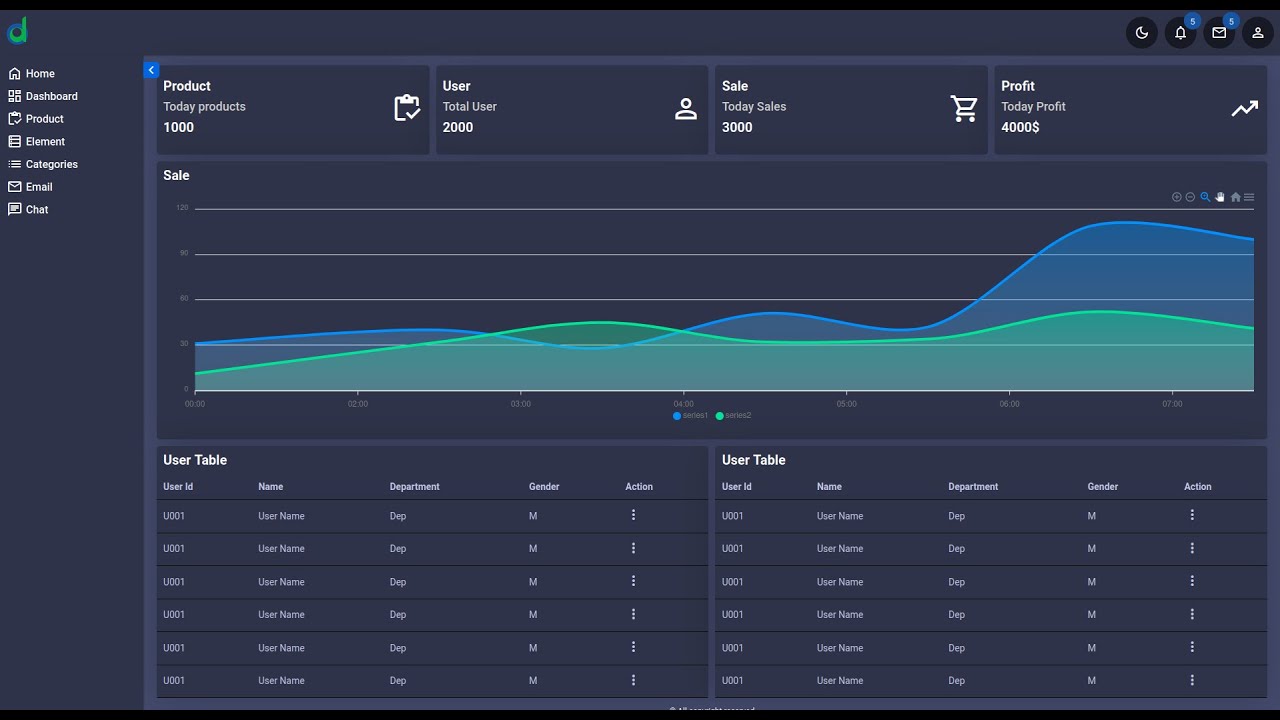
Task: Open Product in the sidebar menu
Action: tap(36, 119)
